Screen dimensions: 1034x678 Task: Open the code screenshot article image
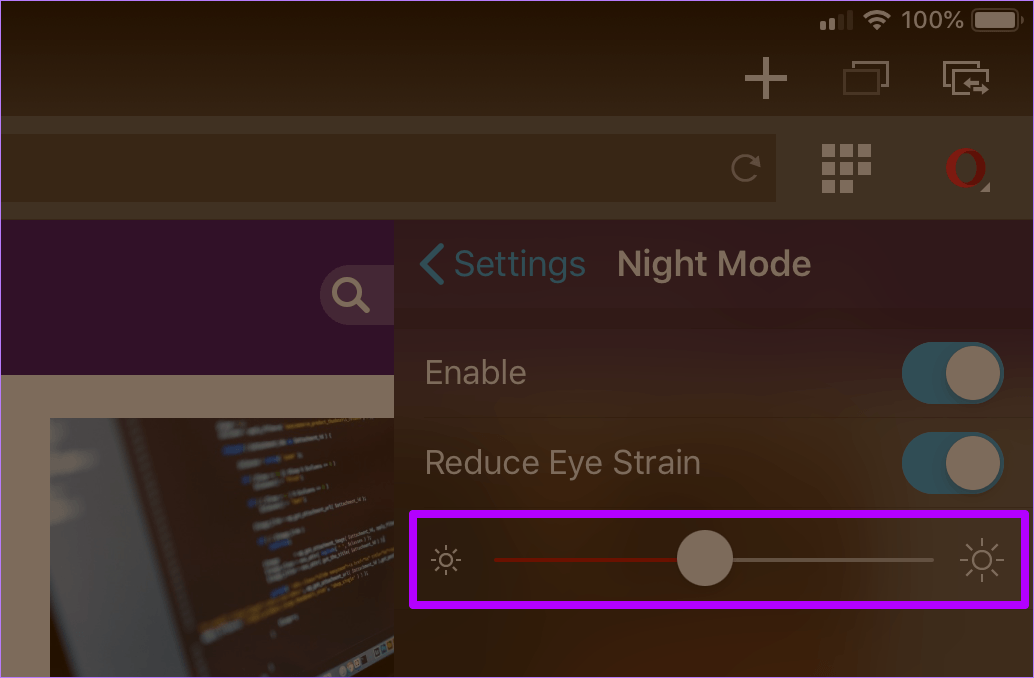(x=220, y=545)
